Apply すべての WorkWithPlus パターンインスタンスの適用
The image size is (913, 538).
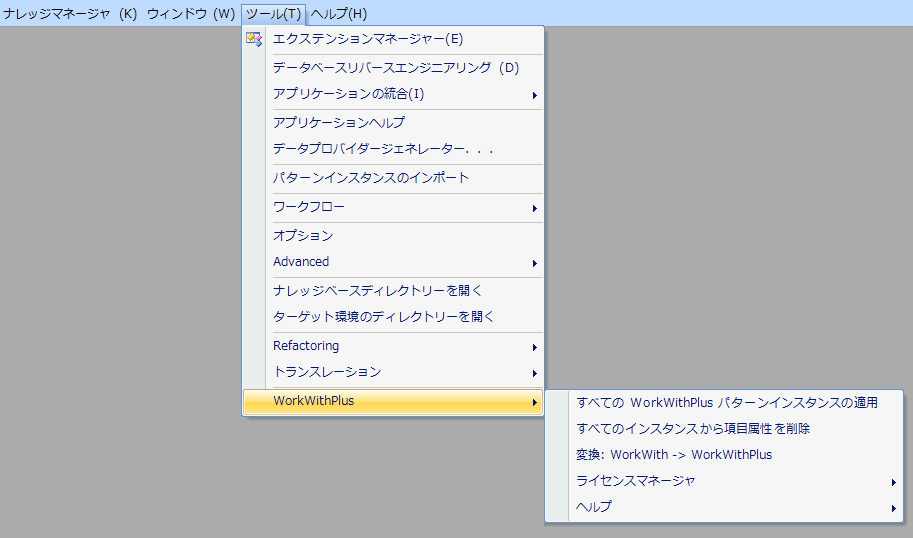727,403
